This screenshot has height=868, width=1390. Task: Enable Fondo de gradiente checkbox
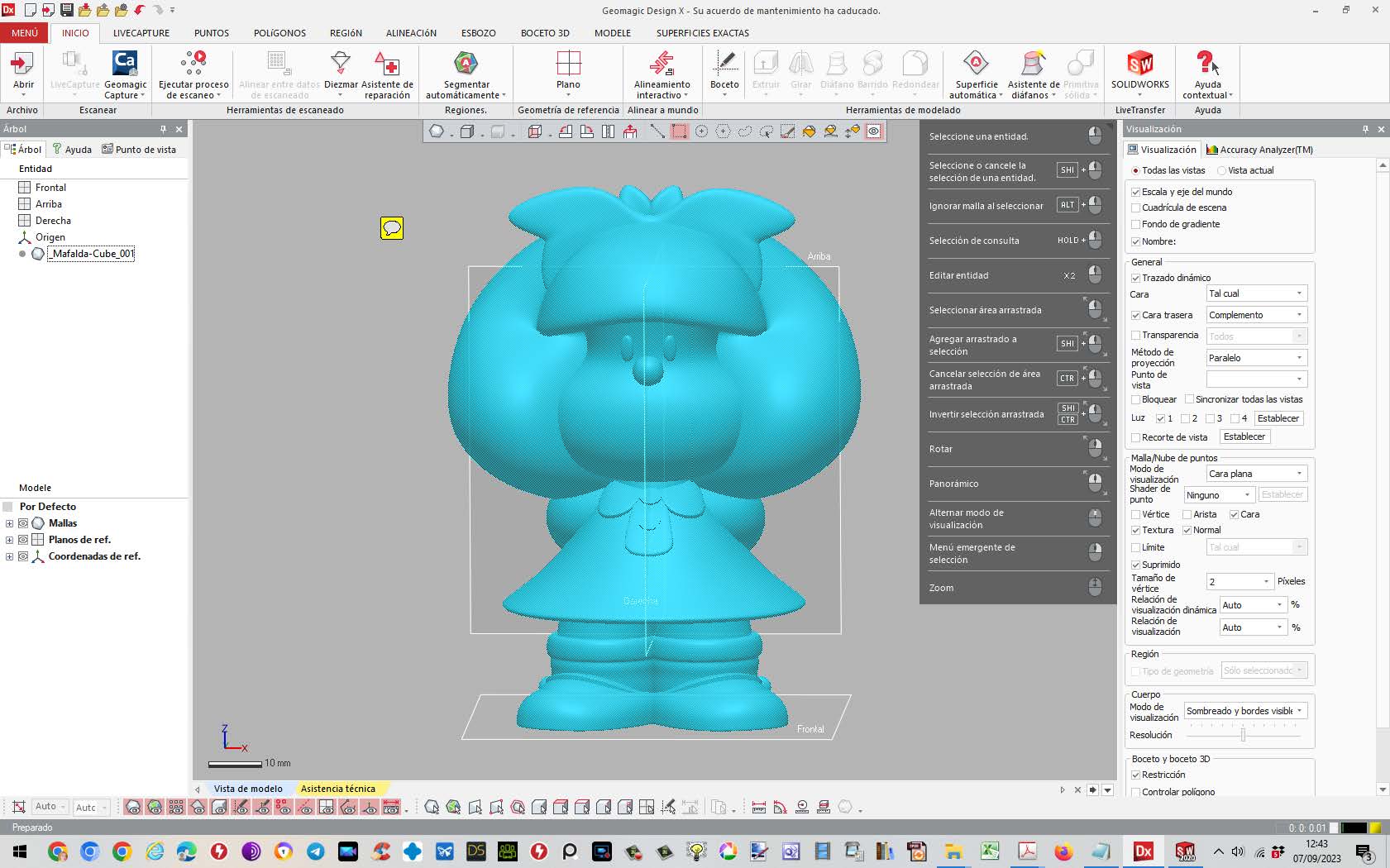1136,225
